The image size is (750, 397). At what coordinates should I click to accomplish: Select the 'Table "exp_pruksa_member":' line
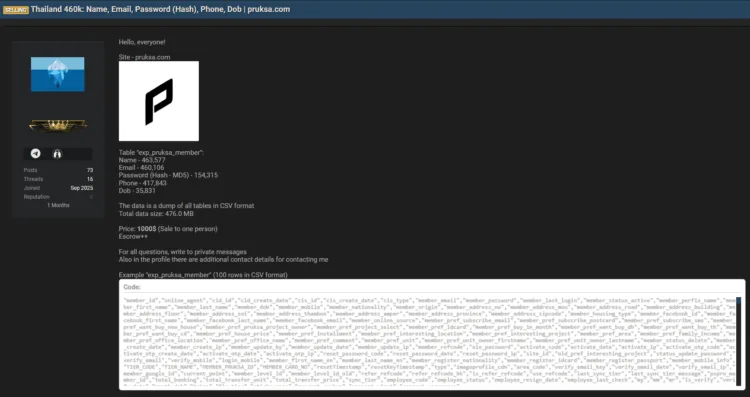tap(161, 153)
